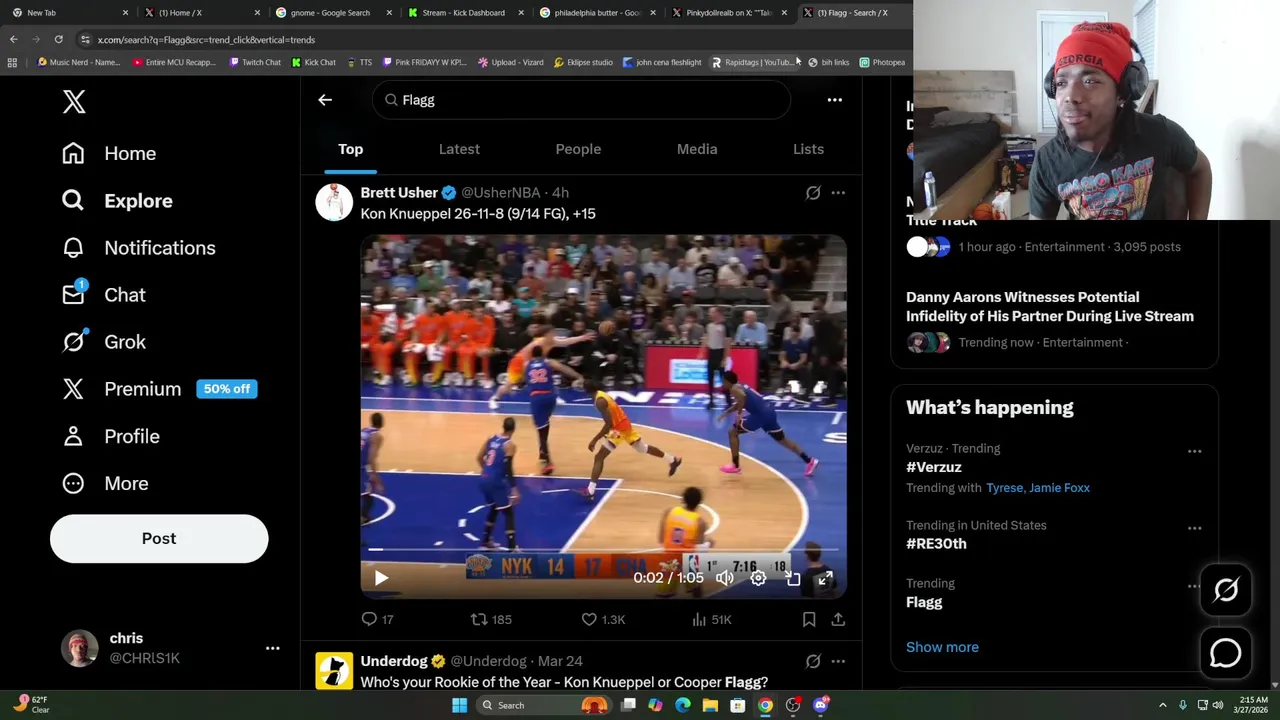The width and height of the screenshot is (1280, 720).
Task: Open Grok actions on Underdog post
Action: pos(813,661)
